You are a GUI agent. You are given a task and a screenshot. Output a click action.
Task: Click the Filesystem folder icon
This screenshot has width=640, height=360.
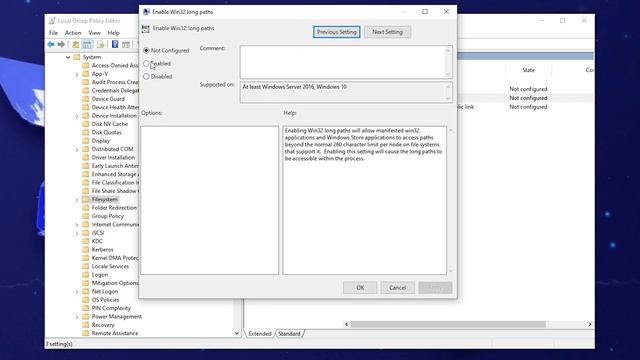point(85,199)
